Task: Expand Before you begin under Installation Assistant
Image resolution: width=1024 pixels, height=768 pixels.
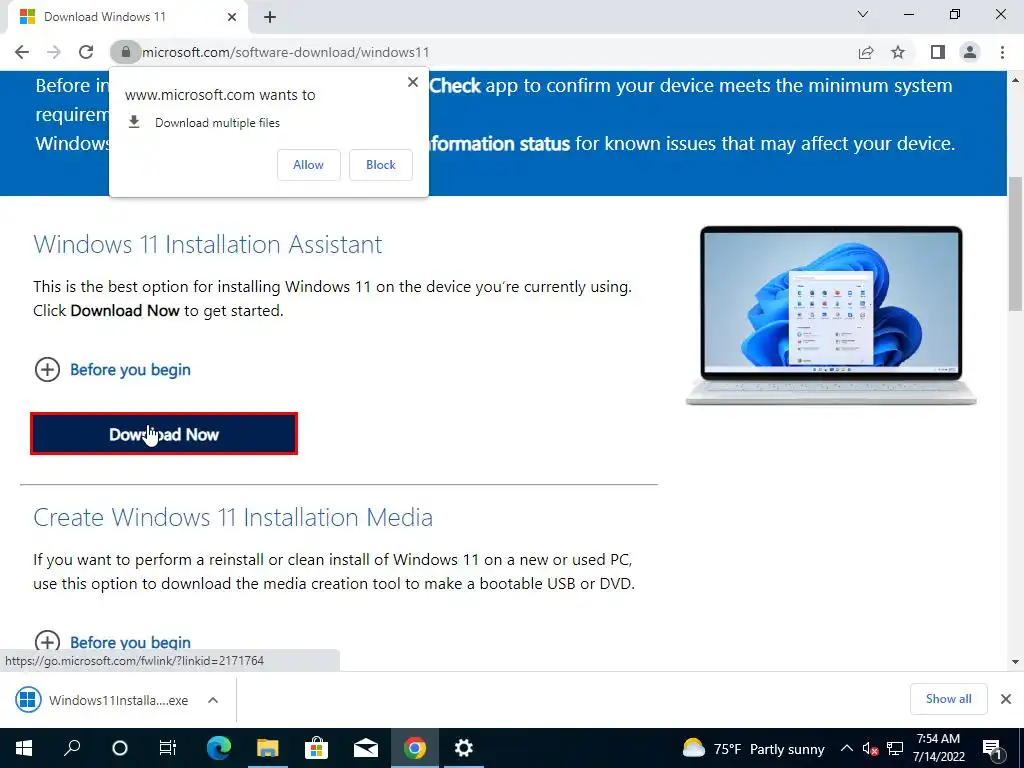Action: coord(112,370)
